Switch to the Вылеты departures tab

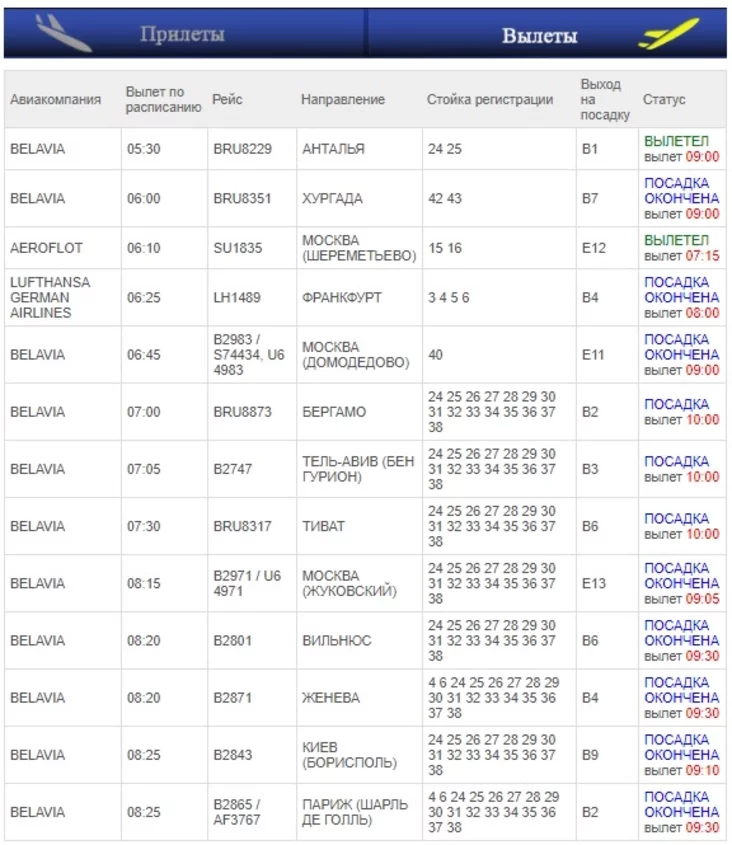tap(539, 36)
